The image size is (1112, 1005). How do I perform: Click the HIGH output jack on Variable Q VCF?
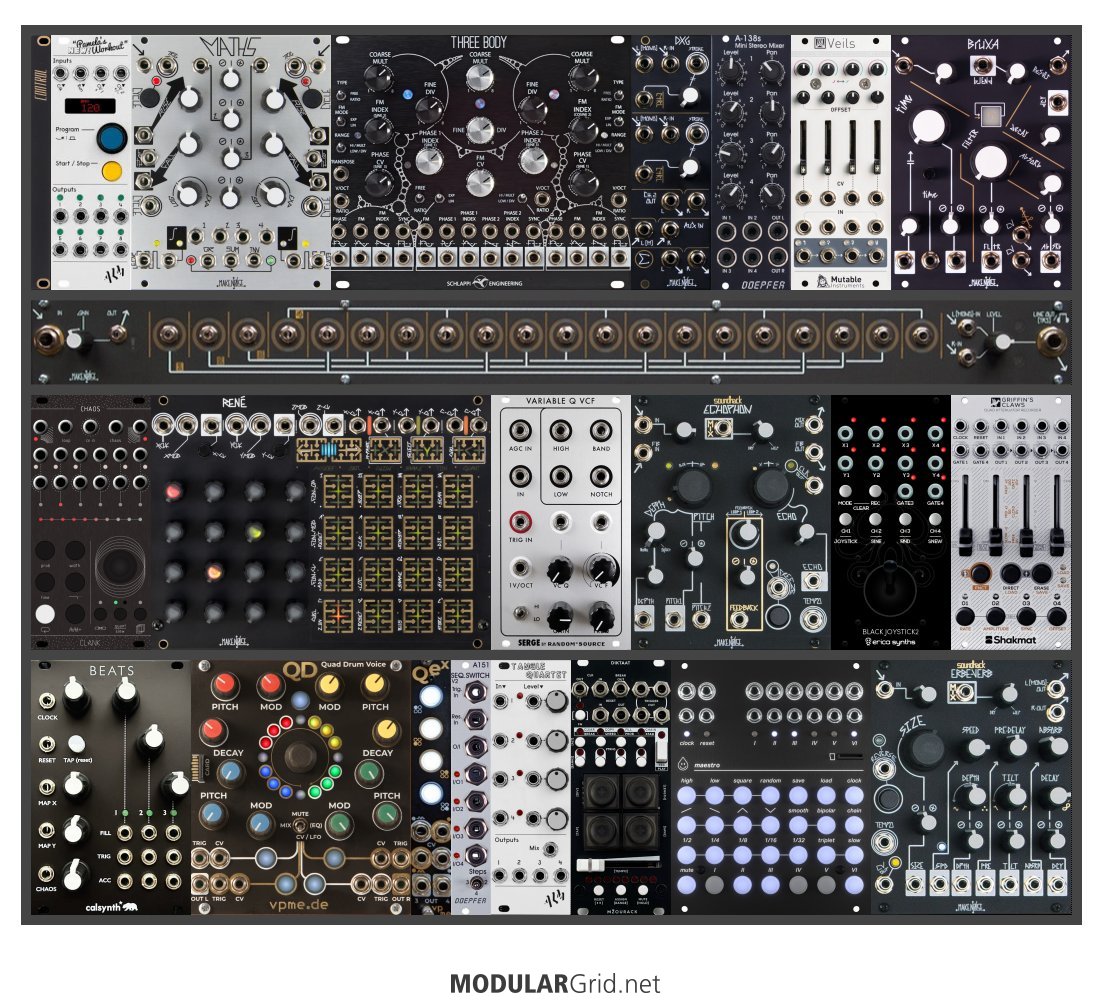(560, 431)
